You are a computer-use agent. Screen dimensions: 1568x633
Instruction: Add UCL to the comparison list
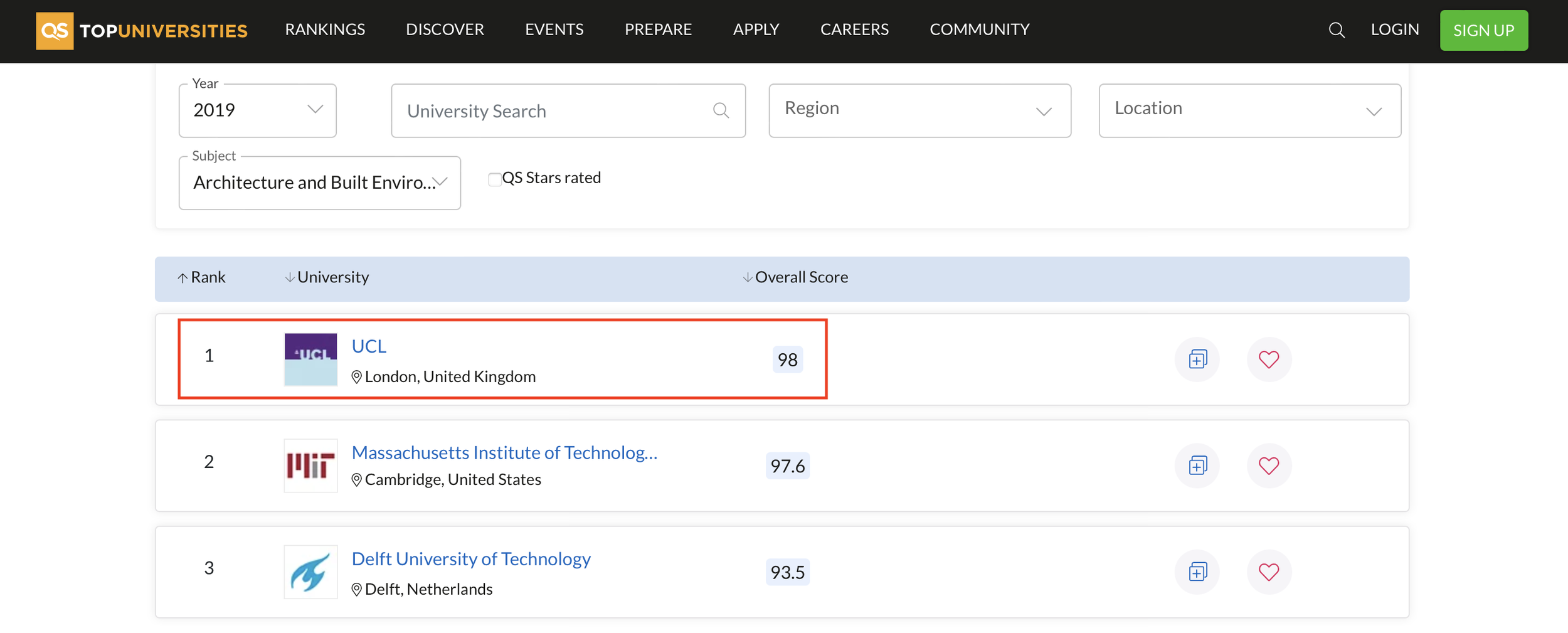tap(1197, 359)
